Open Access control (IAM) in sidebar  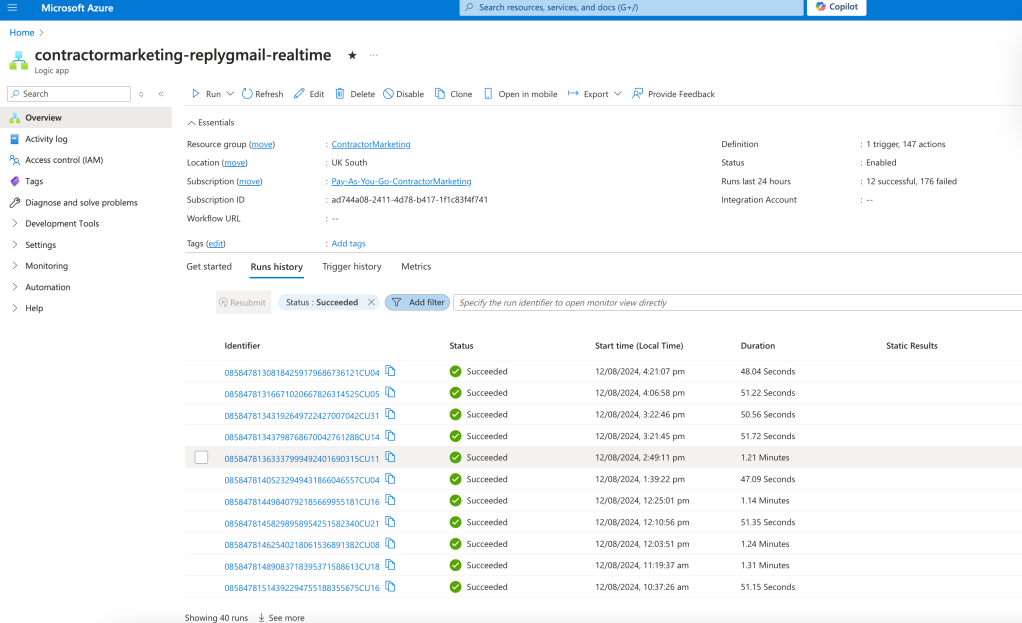[64, 160]
